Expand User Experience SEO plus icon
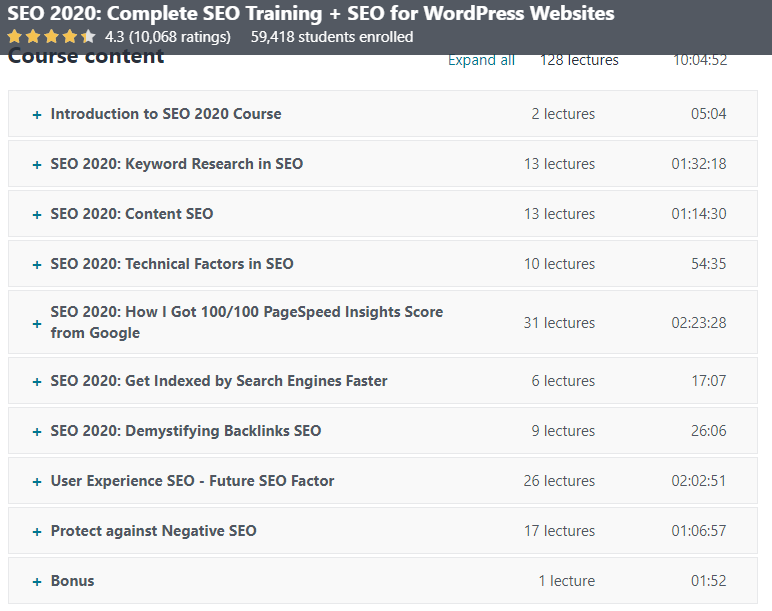The image size is (772, 611). 37,482
